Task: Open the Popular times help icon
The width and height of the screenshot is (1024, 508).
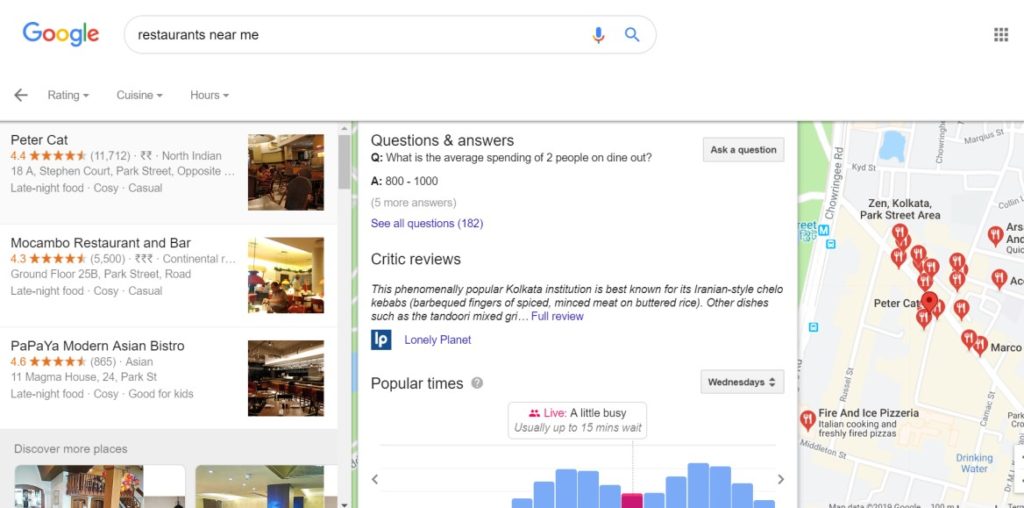Action: (477, 383)
